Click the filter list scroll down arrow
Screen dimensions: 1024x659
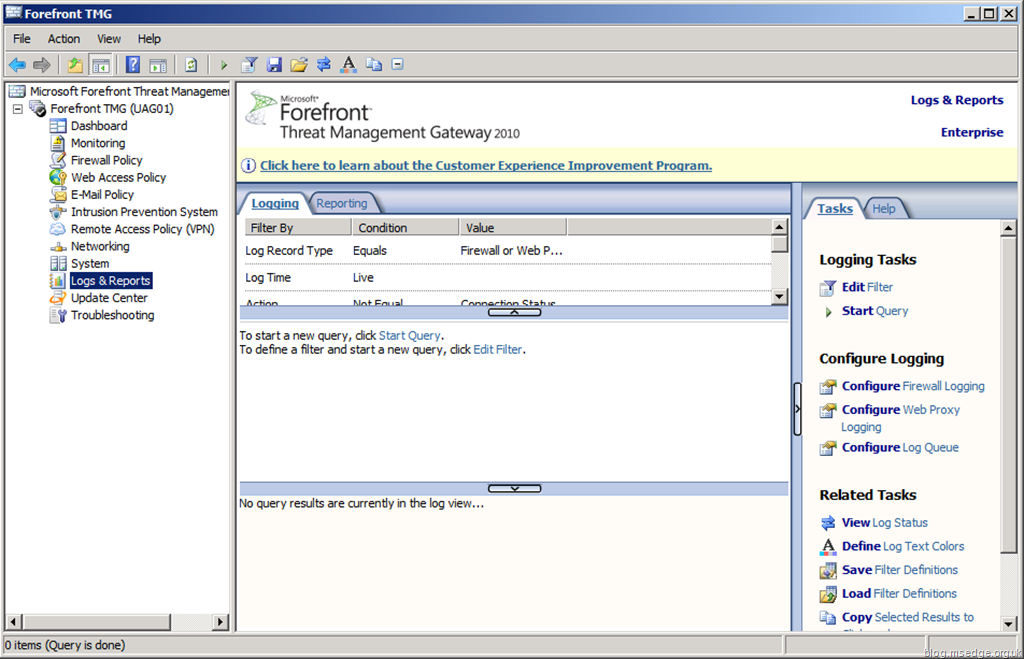[778, 297]
